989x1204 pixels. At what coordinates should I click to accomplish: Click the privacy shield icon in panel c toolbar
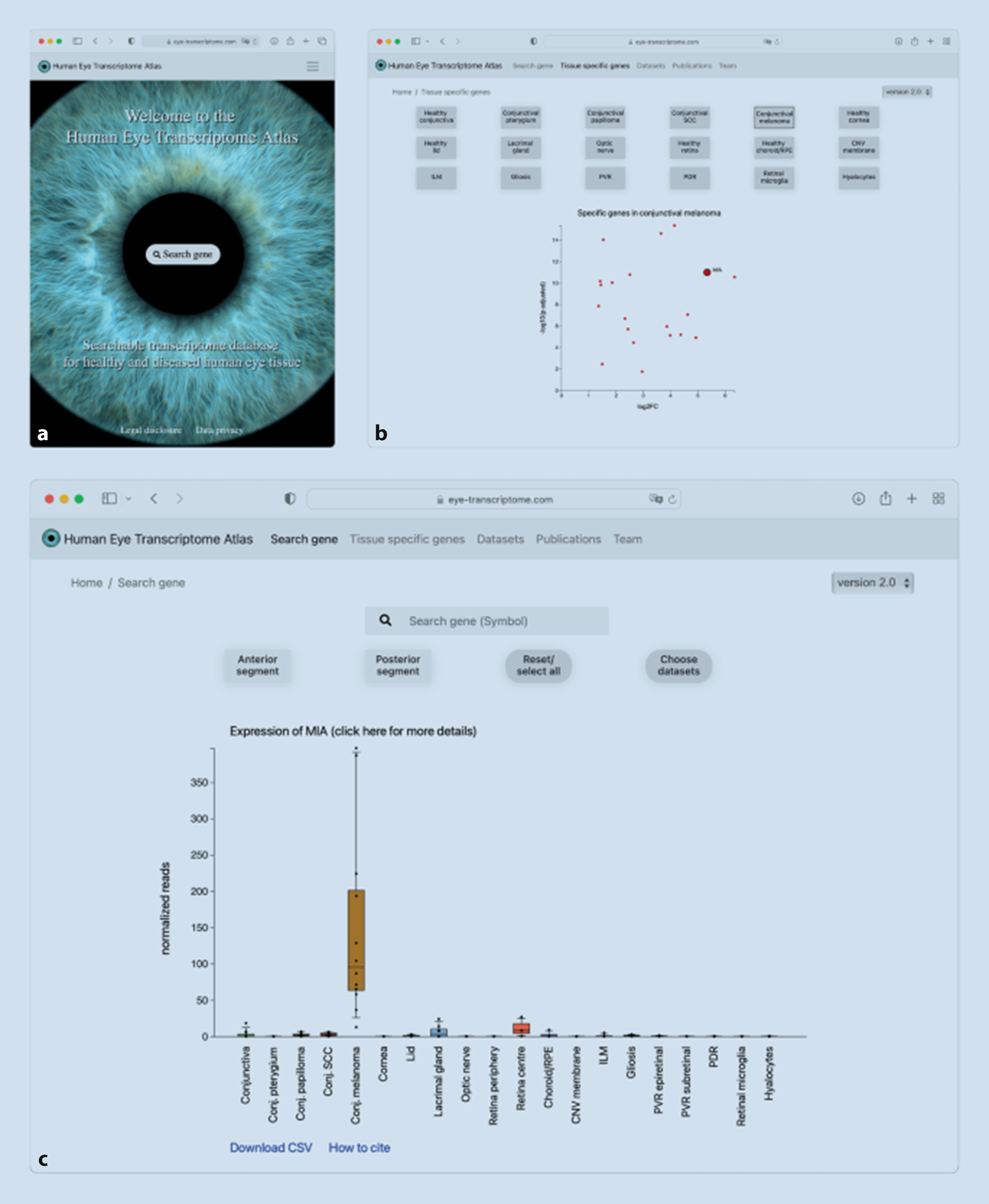[x=290, y=499]
